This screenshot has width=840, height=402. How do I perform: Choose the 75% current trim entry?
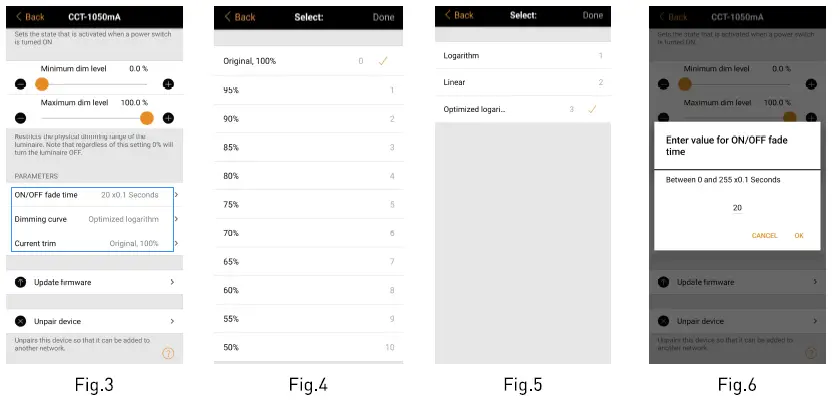click(308, 205)
